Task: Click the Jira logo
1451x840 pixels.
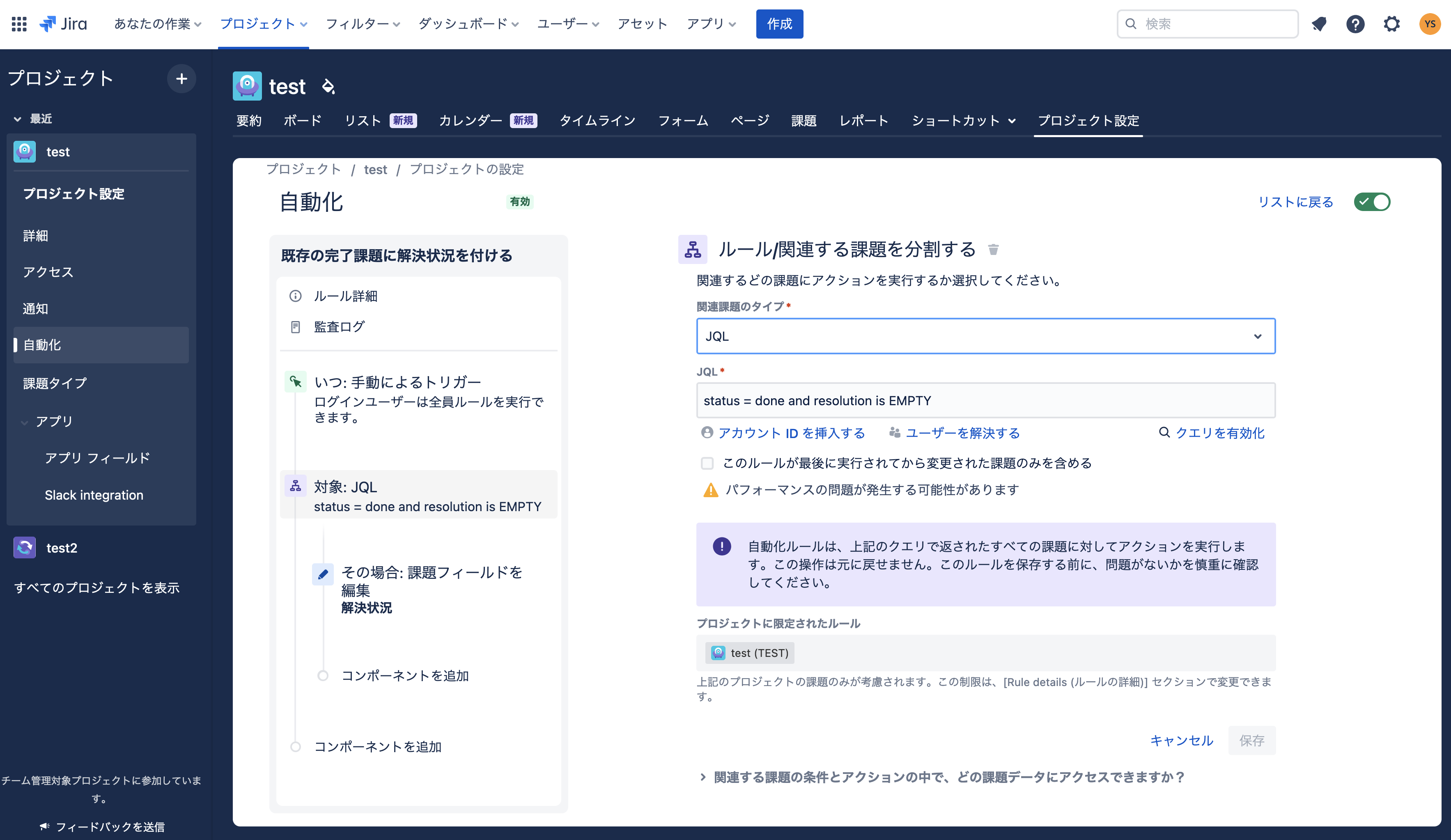Action: (63, 23)
